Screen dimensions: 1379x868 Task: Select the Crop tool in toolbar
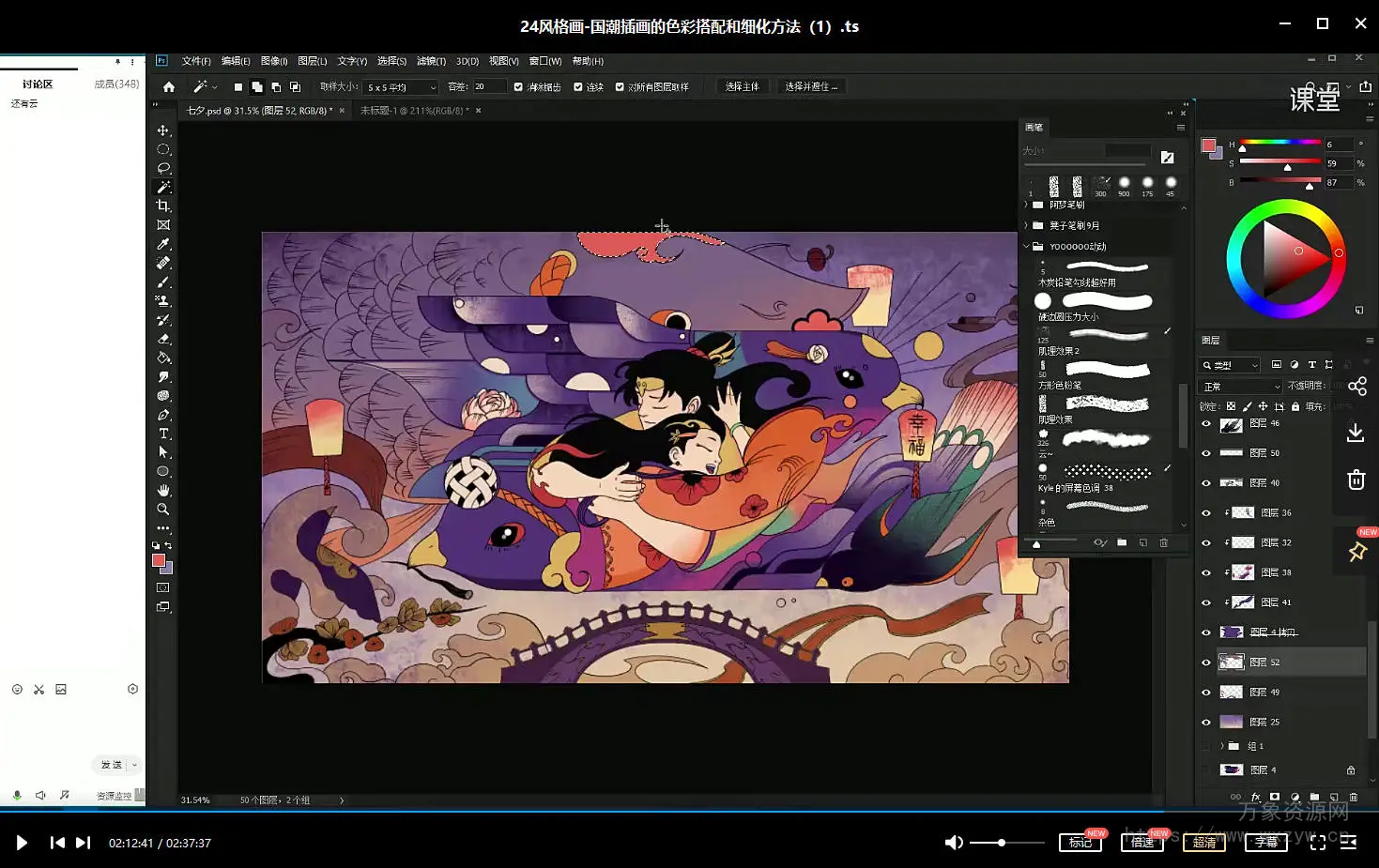163,206
